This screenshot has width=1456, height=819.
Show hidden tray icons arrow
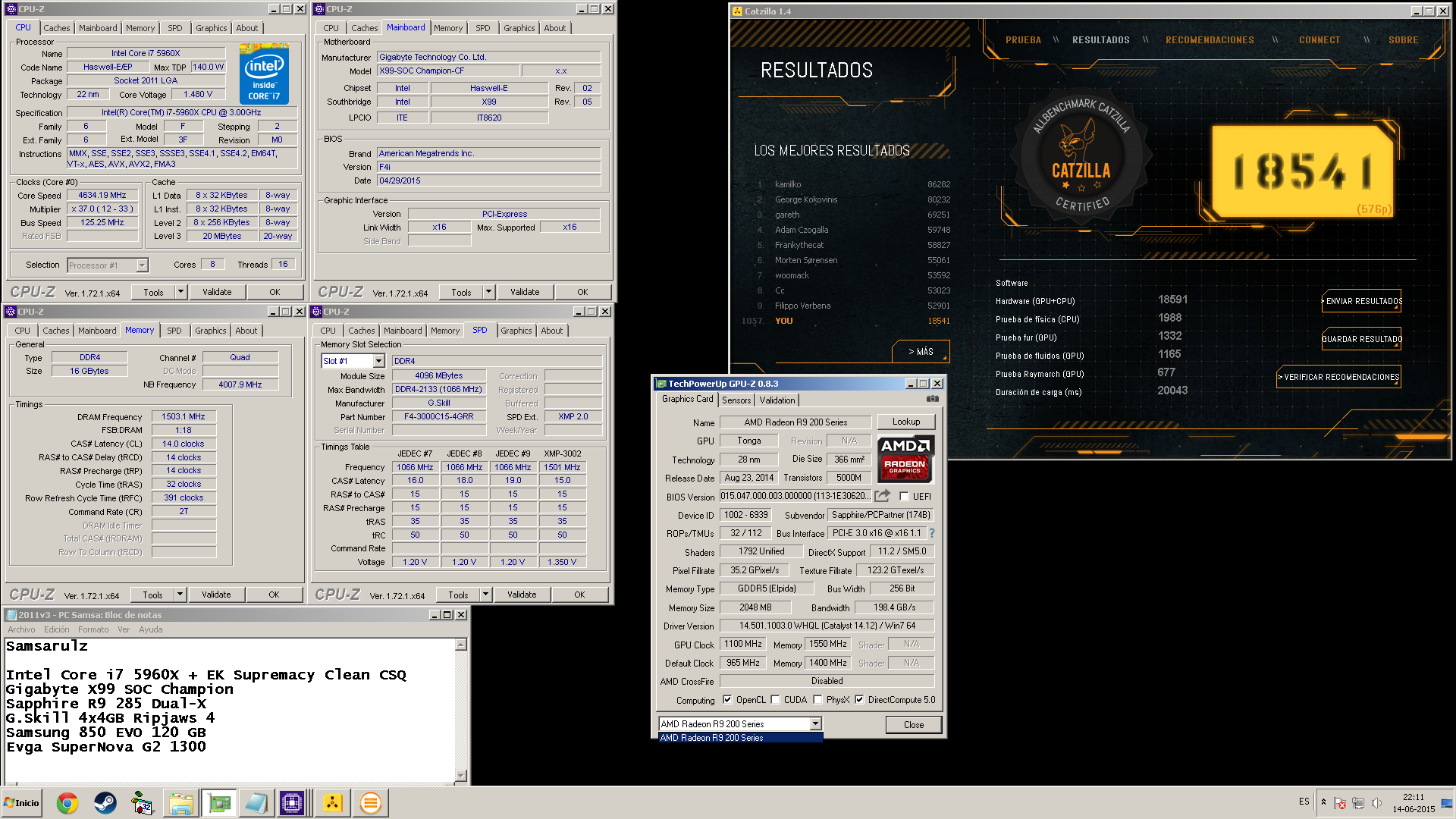click(1323, 802)
